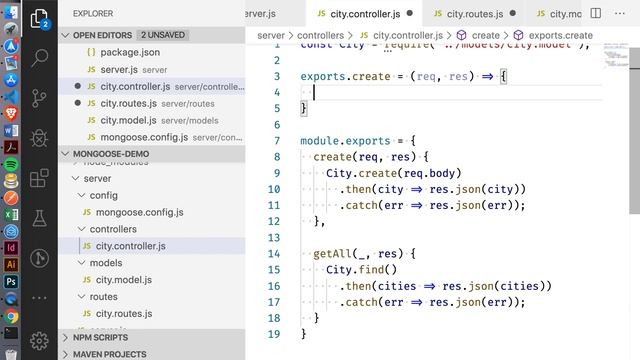
Task: Open city.controller.js in file tree
Action: pos(152,246)
